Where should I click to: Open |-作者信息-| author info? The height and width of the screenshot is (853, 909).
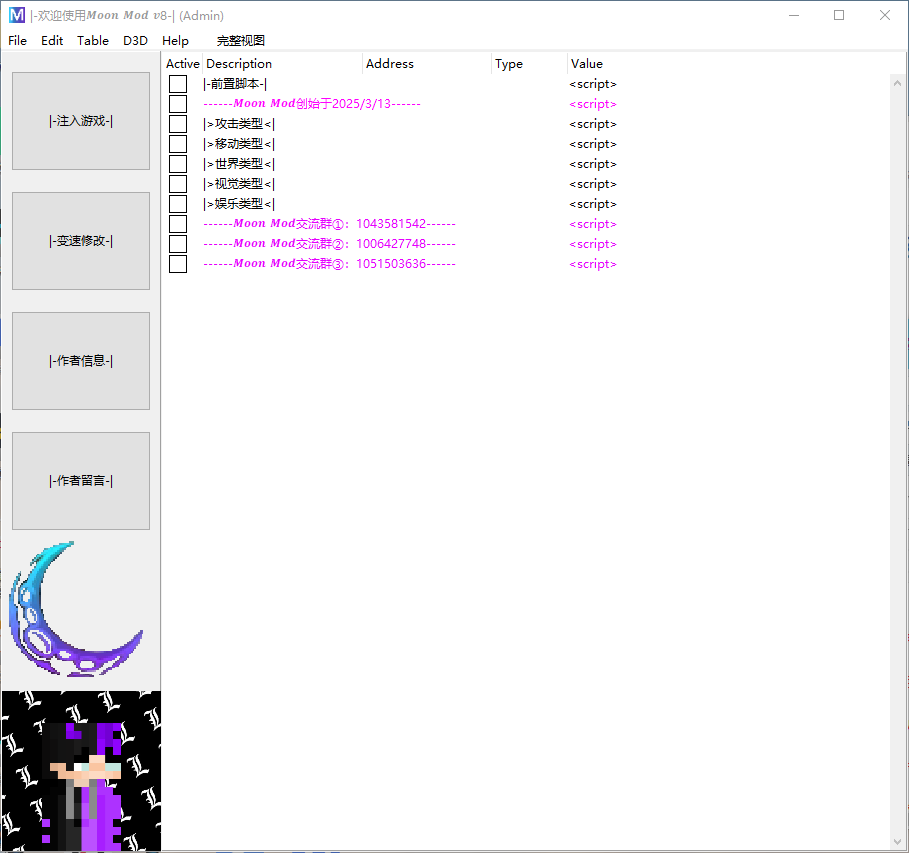pos(80,360)
